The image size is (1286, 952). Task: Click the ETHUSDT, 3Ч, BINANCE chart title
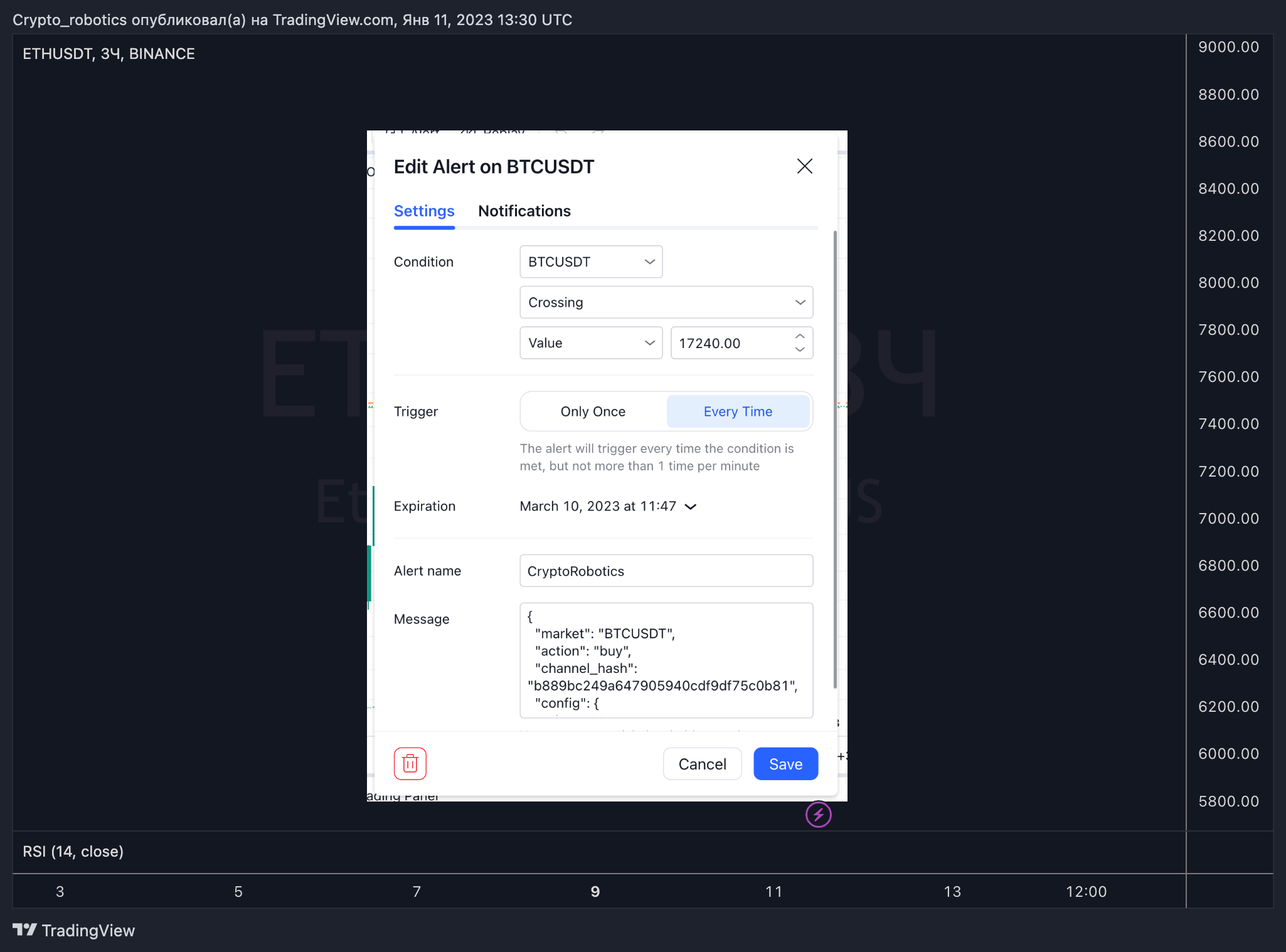[109, 54]
